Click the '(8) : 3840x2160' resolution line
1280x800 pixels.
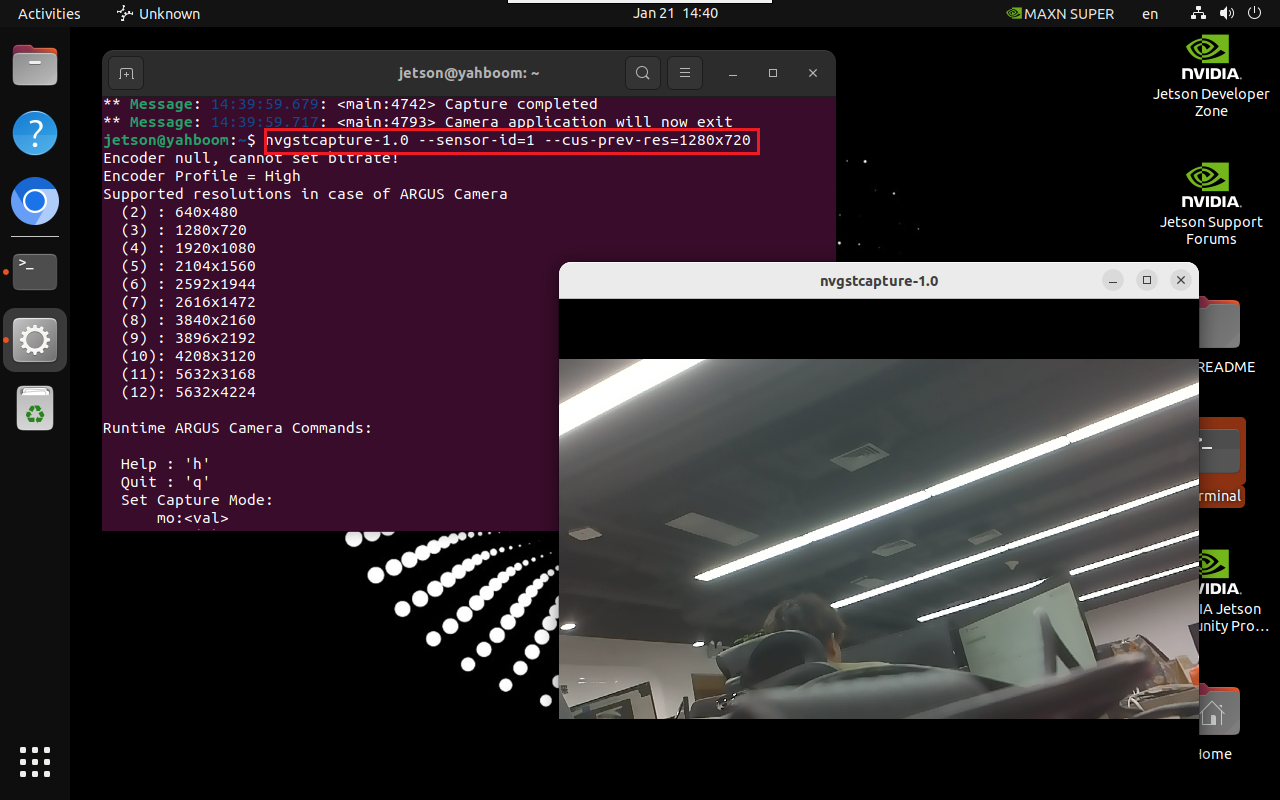coord(188,320)
